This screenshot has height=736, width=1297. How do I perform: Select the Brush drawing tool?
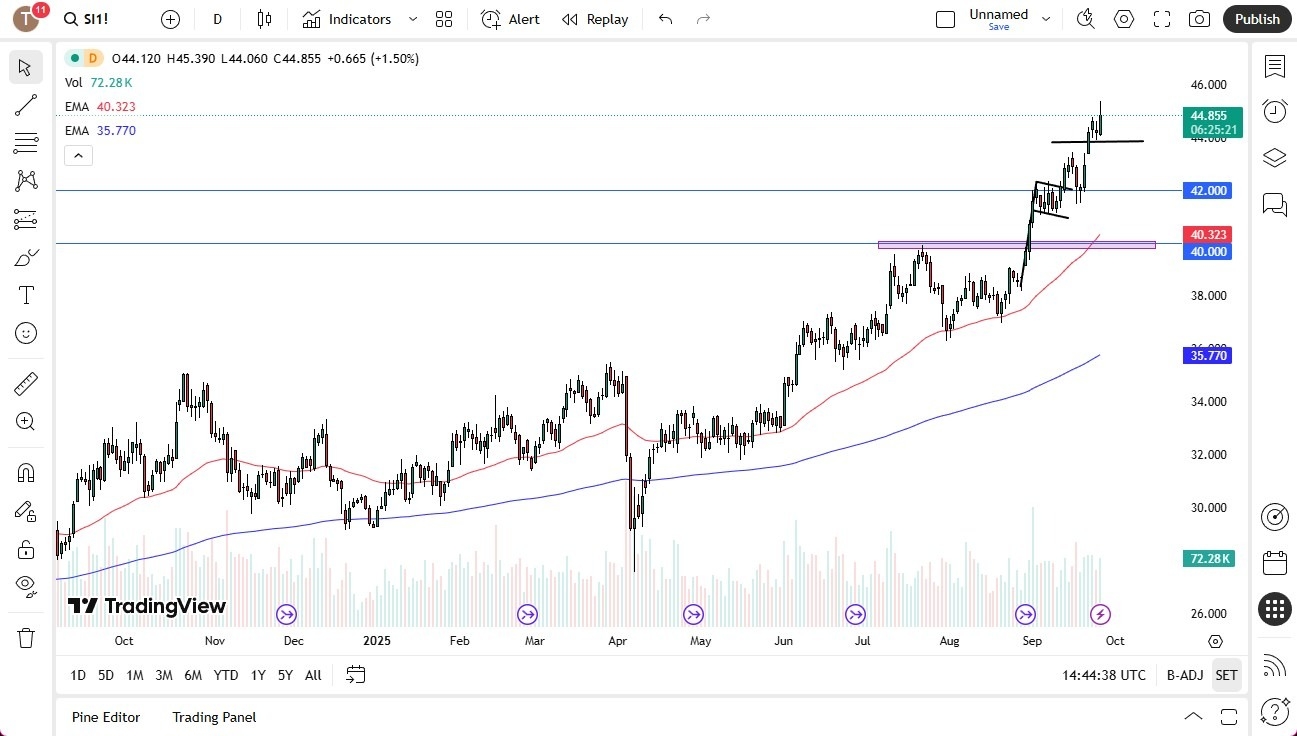(x=26, y=256)
